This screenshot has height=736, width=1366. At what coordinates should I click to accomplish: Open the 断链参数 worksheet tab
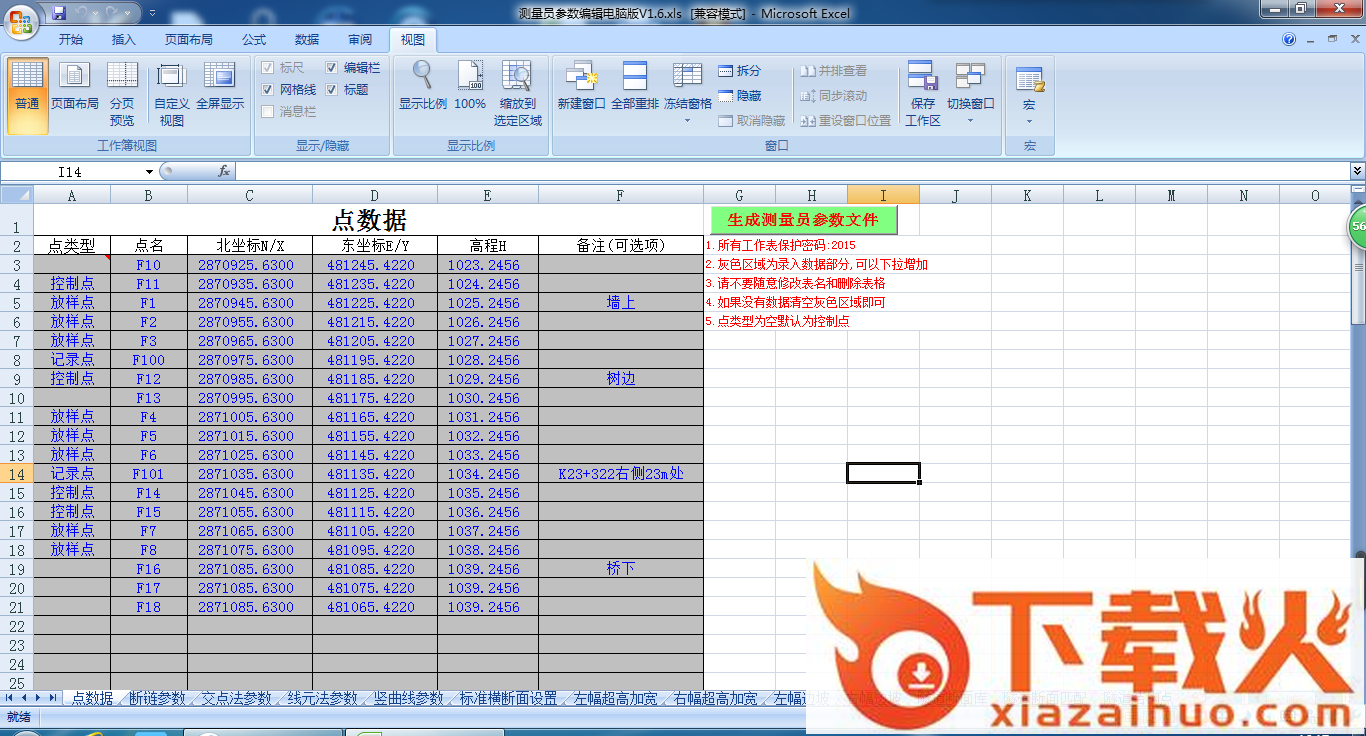coord(157,699)
